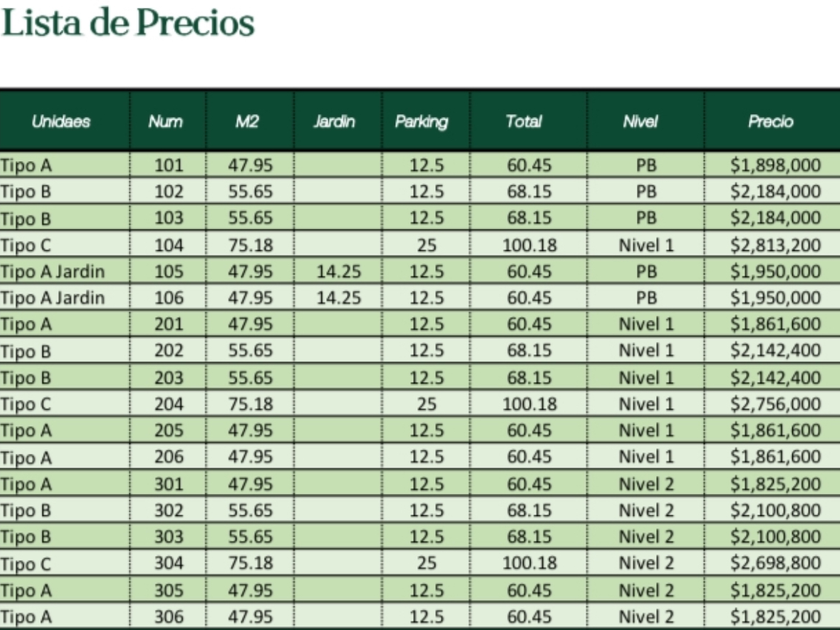Select the Num column header

[165, 122]
